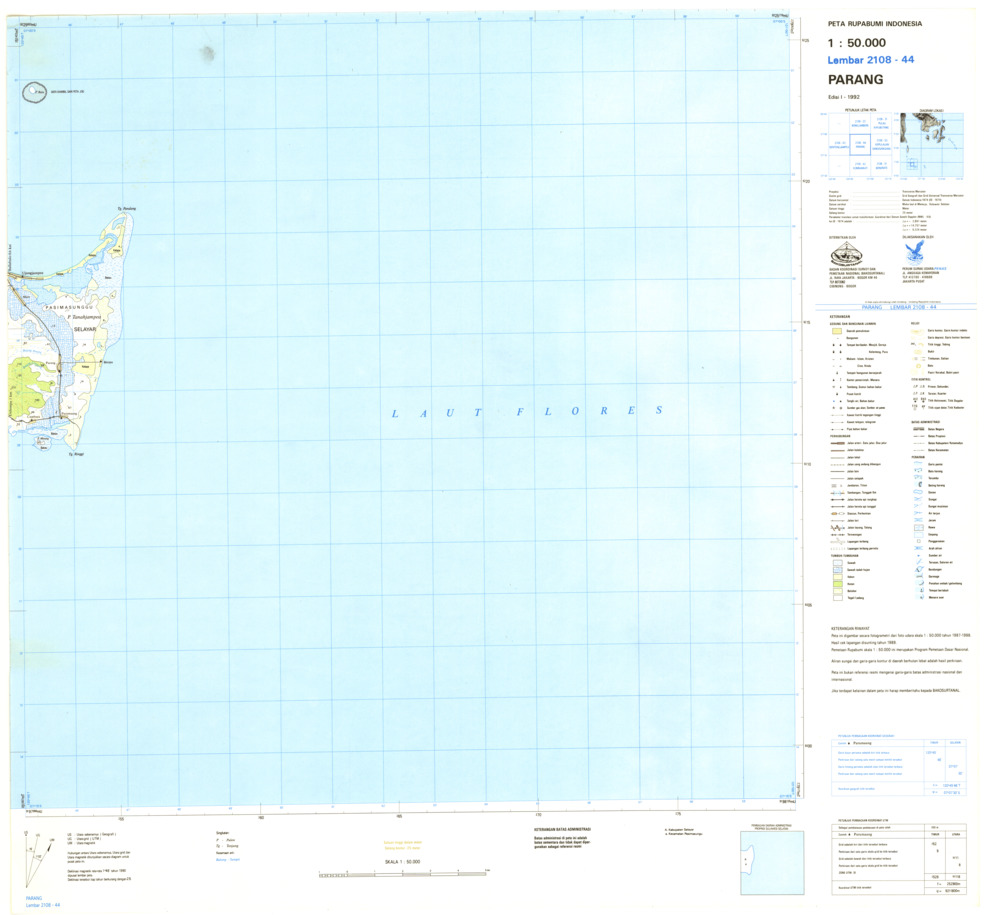Screen dimensions: 1000x915
Task: Select sheet 2108-44 PARANG in the index grid
Action: click(860, 145)
